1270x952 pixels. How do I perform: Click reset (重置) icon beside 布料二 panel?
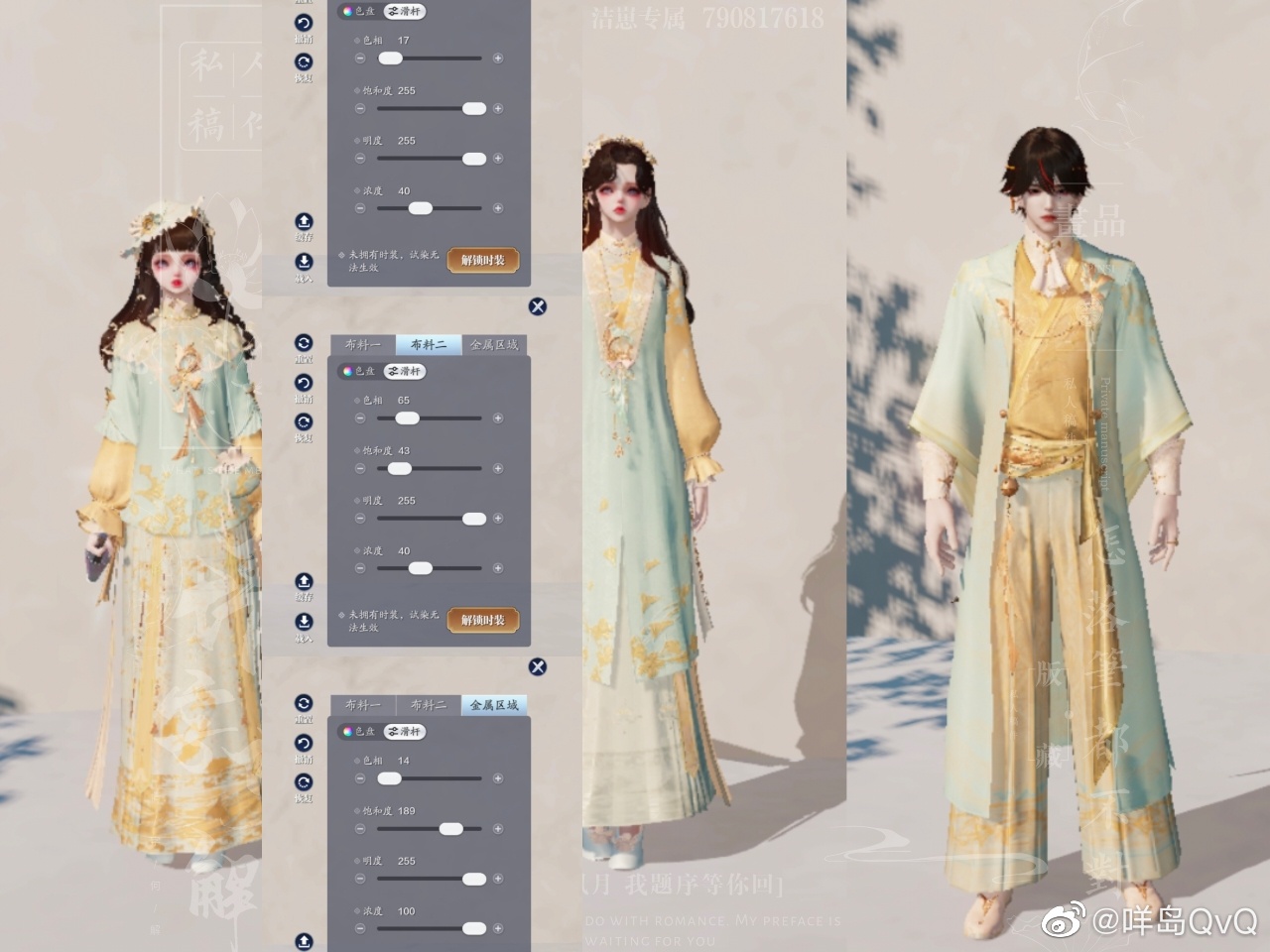304,343
